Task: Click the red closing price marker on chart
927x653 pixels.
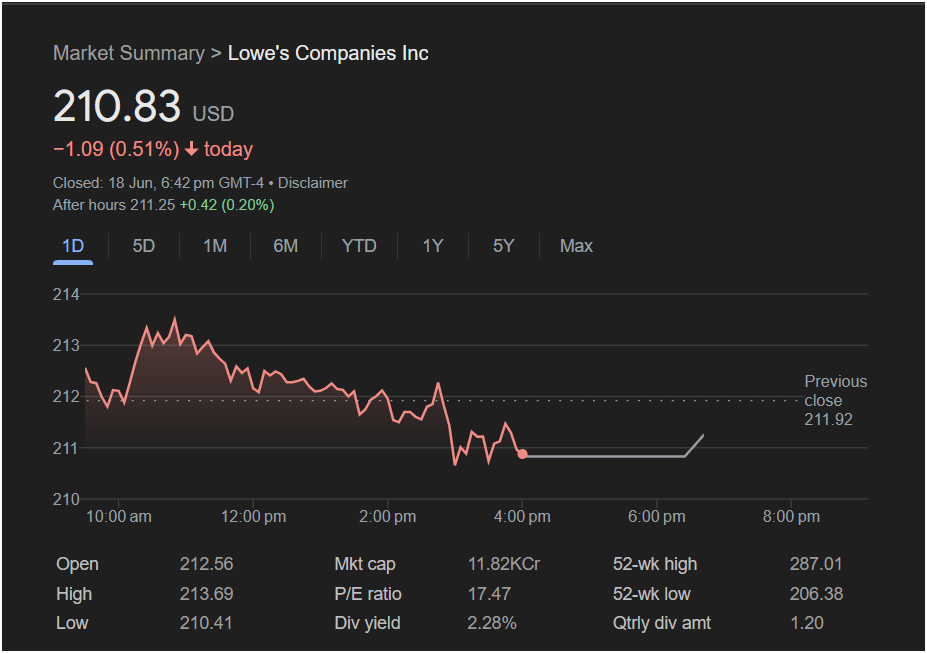Action: point(522,454)
